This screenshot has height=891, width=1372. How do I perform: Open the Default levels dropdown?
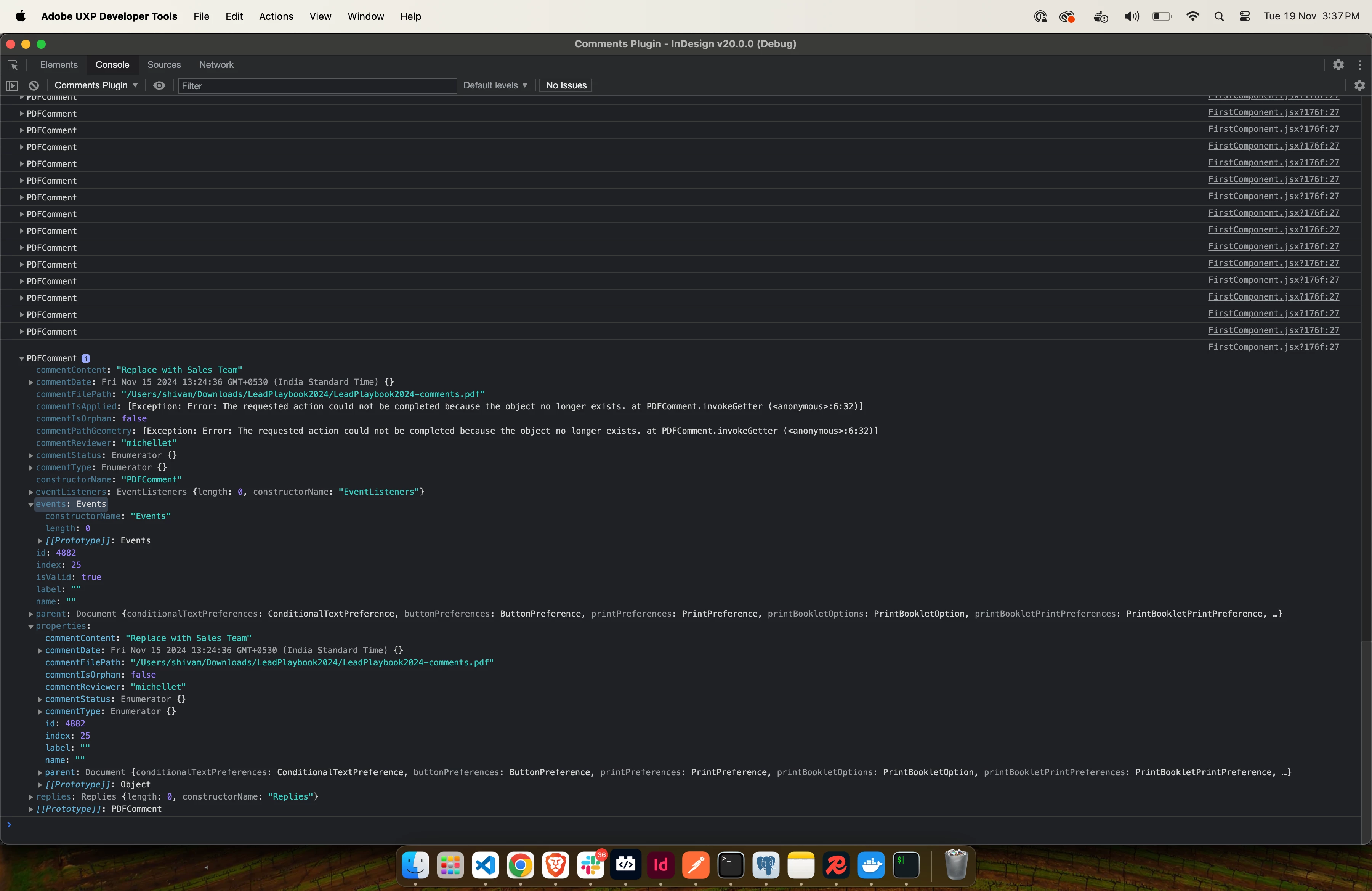(495, 85)
